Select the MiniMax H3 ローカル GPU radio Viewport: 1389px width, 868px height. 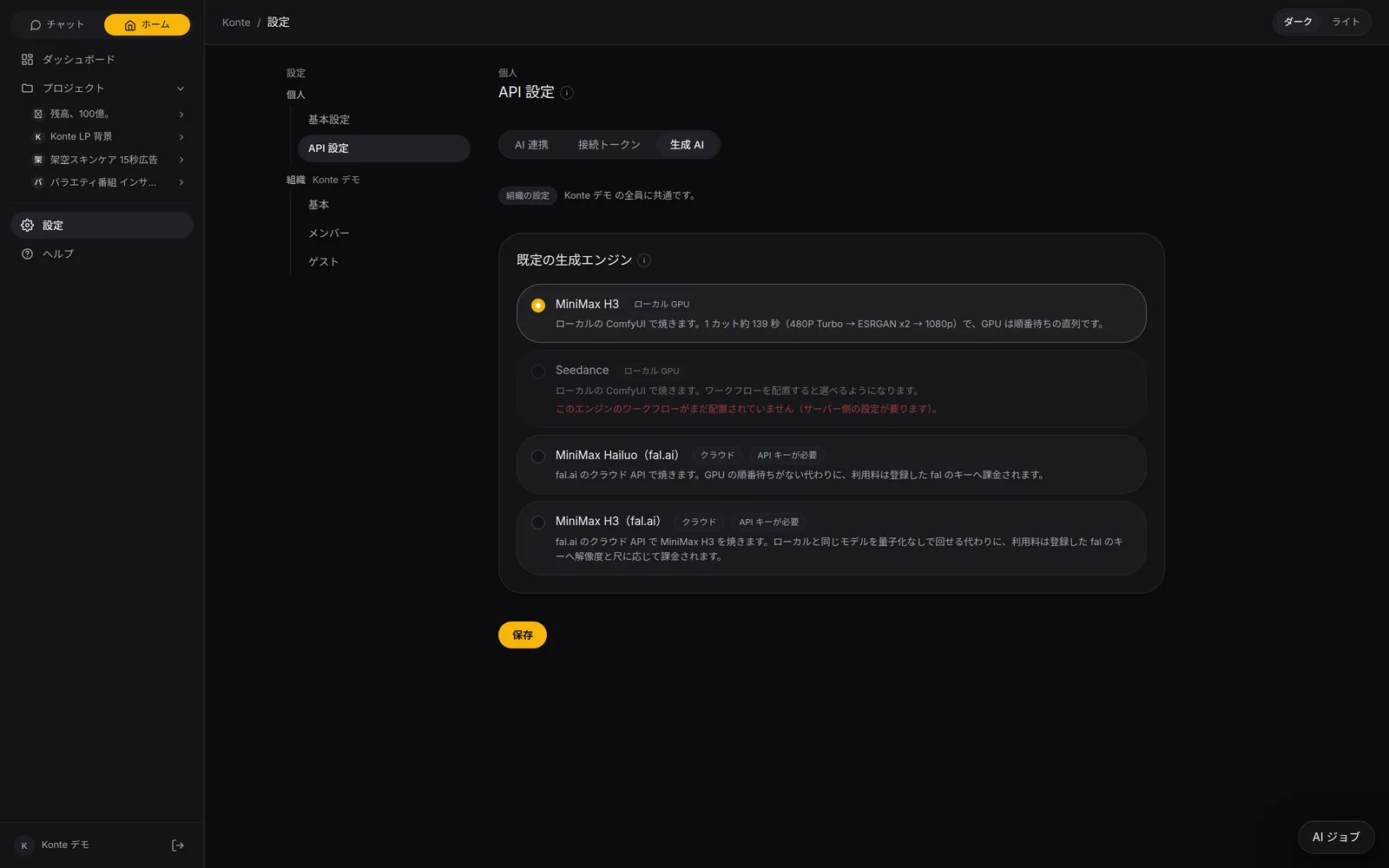pyautogui.click(x=538, y=306)
